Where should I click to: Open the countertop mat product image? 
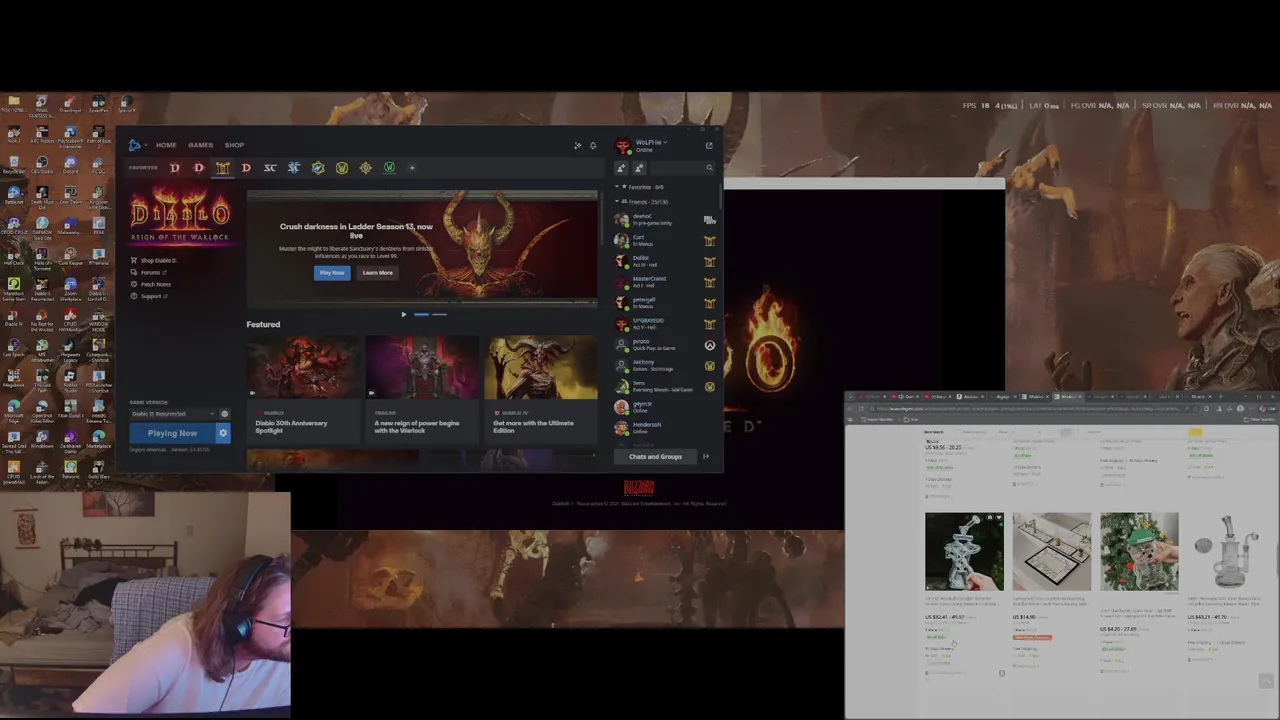tap(1051, 551)
